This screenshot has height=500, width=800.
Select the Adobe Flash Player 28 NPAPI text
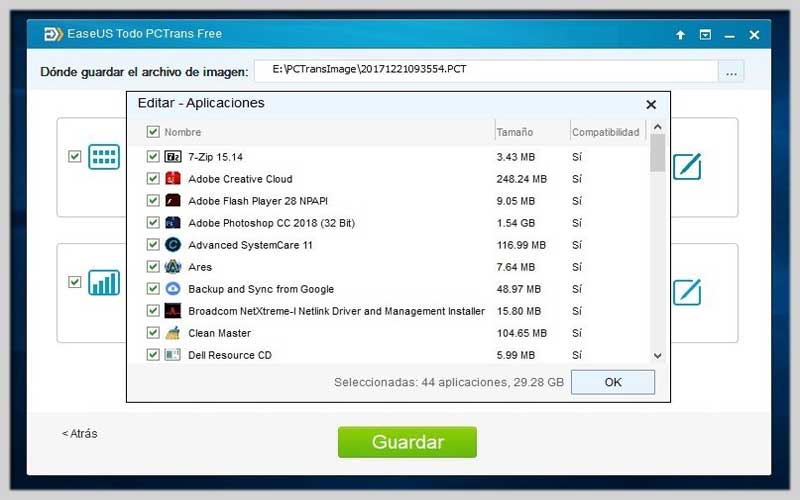coord(258,201)
